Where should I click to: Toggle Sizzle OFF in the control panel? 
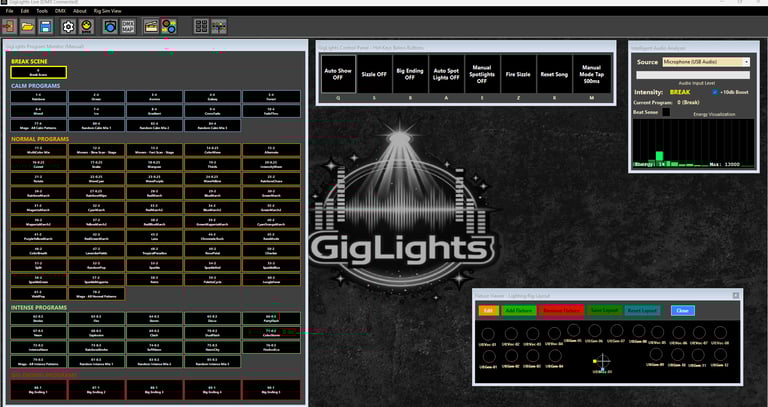[x=374, y=74]
